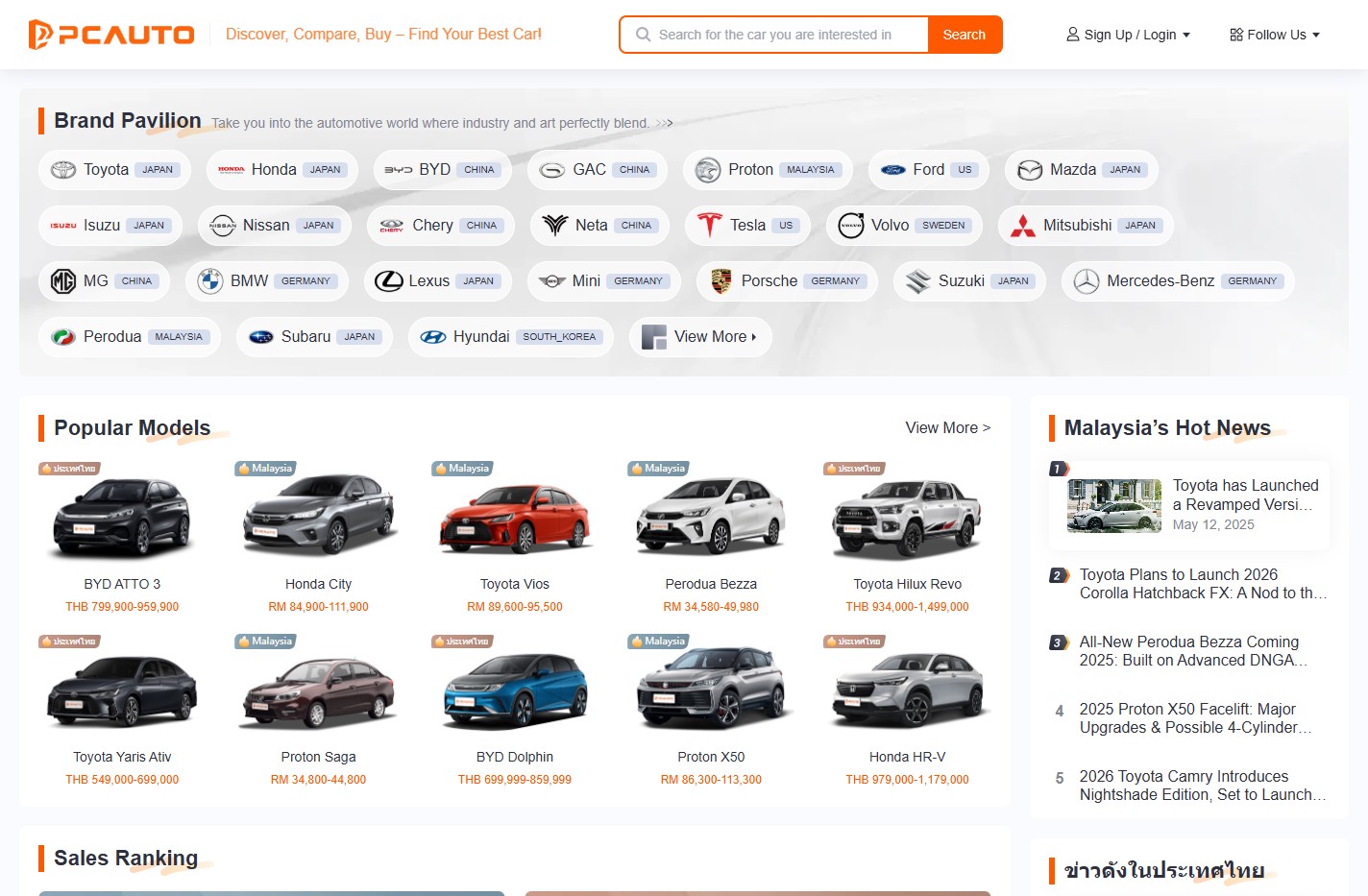1368x896 pixels.
Task: Click price RM 34,580-49,980 under Perodua Bezza
Action: pyautogui.click(x=711, y=607)
